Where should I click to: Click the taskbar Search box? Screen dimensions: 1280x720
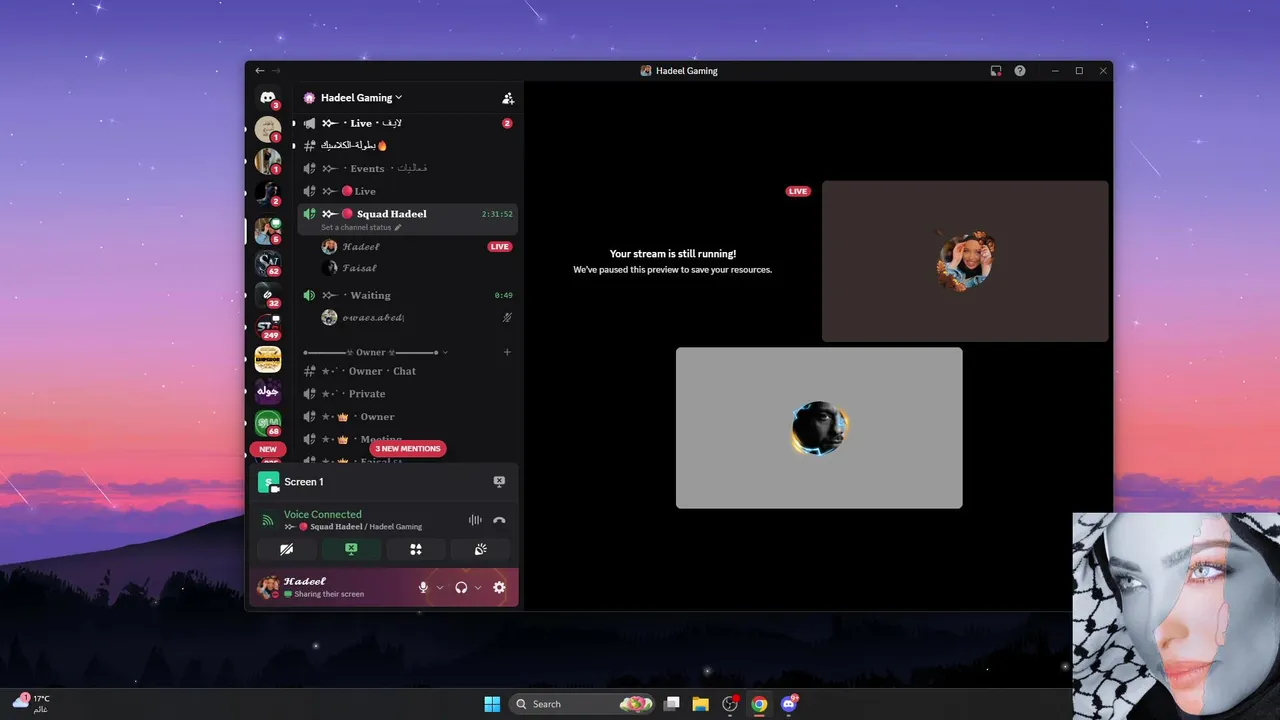point(582,704)
